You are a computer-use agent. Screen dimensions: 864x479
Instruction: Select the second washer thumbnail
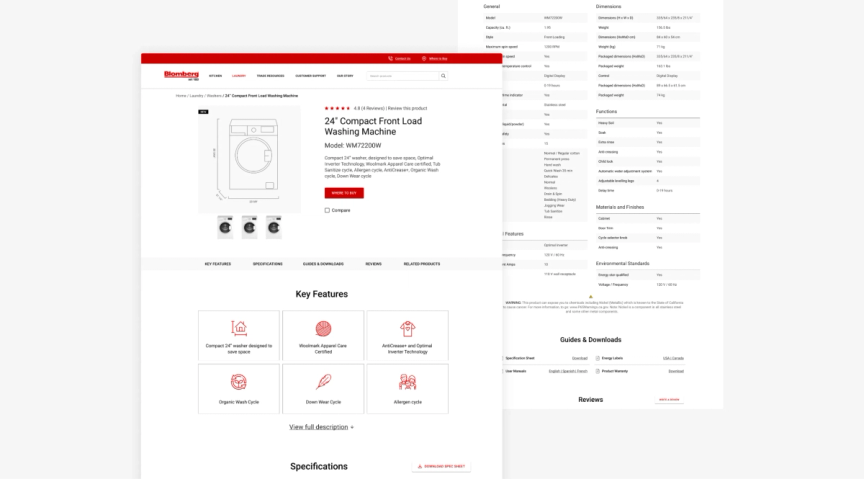250,227
